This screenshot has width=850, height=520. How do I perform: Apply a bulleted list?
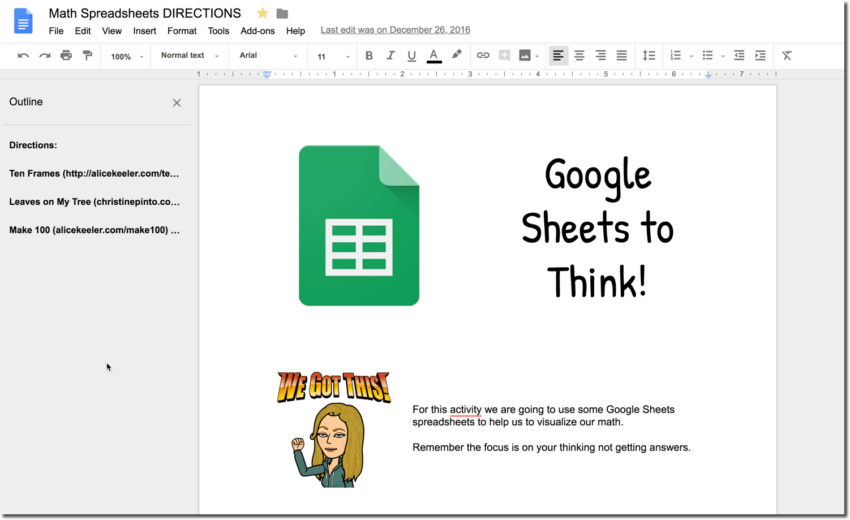pos(707,55)
